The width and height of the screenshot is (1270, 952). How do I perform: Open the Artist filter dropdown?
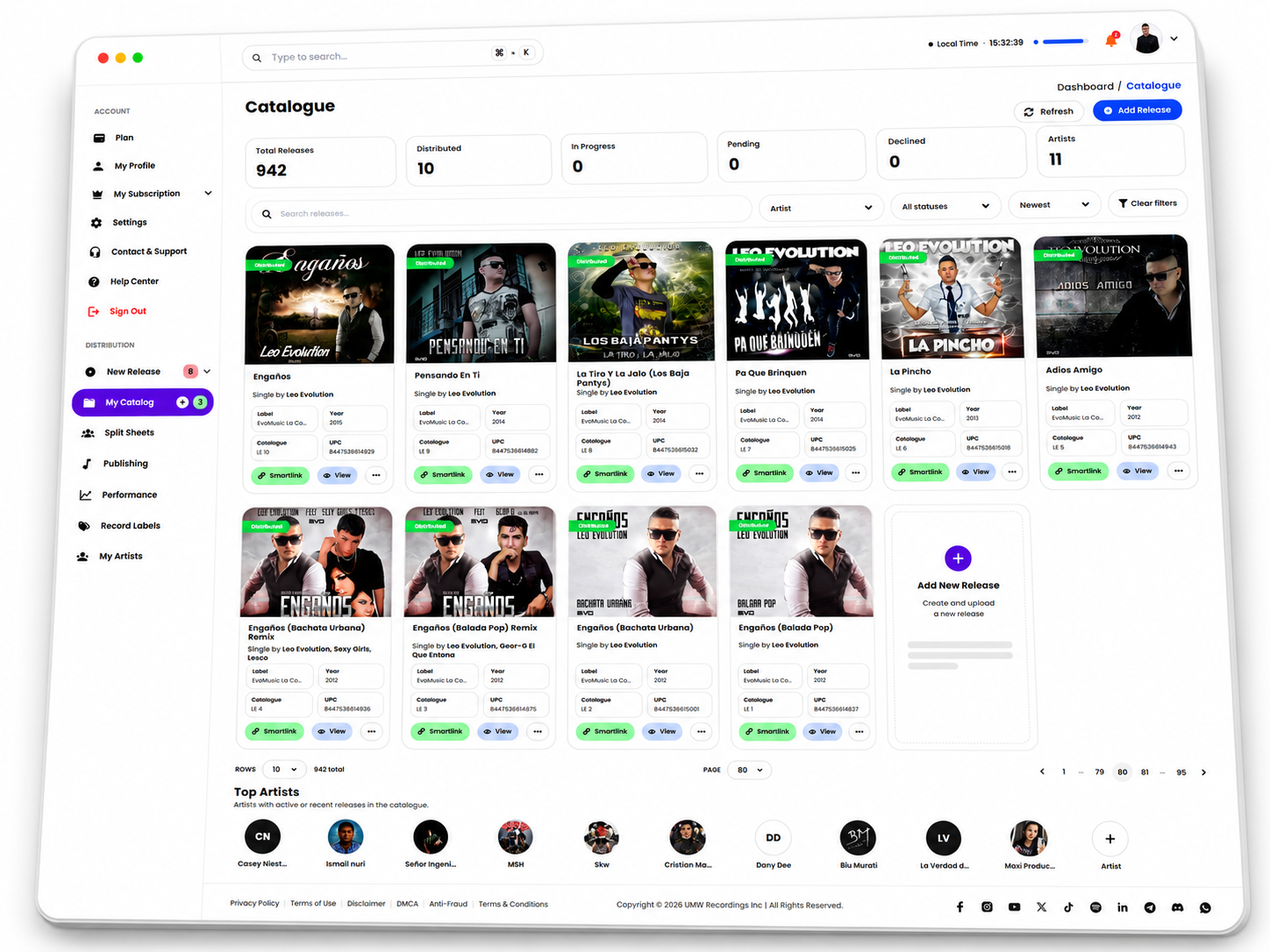point(821,208)
